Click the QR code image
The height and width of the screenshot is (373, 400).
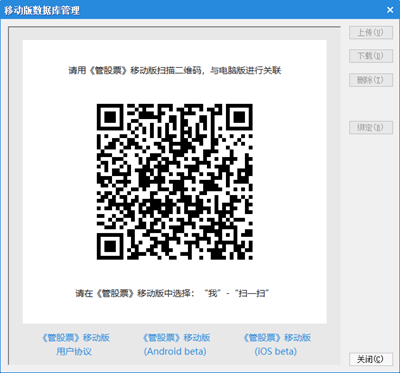coord(175,182)
